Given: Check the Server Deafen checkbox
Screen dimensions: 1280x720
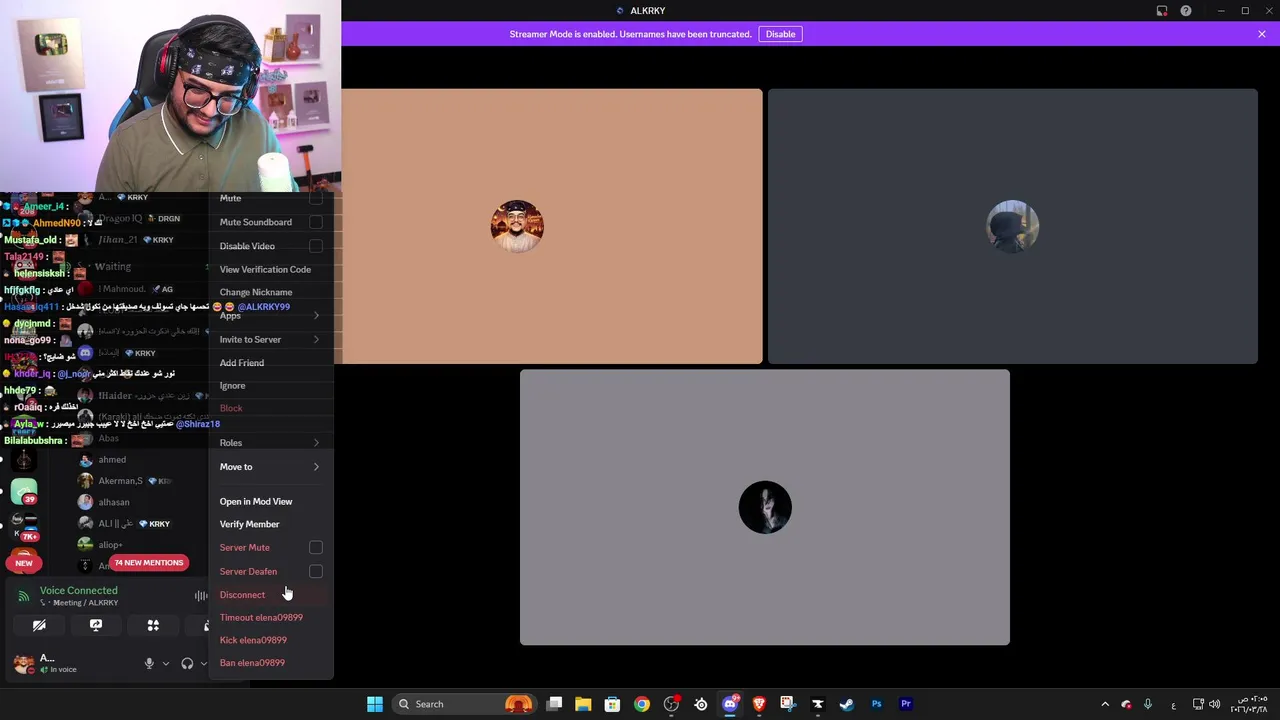Looking at the screenshot, I should pyautogui.click(x=316, y=571).
